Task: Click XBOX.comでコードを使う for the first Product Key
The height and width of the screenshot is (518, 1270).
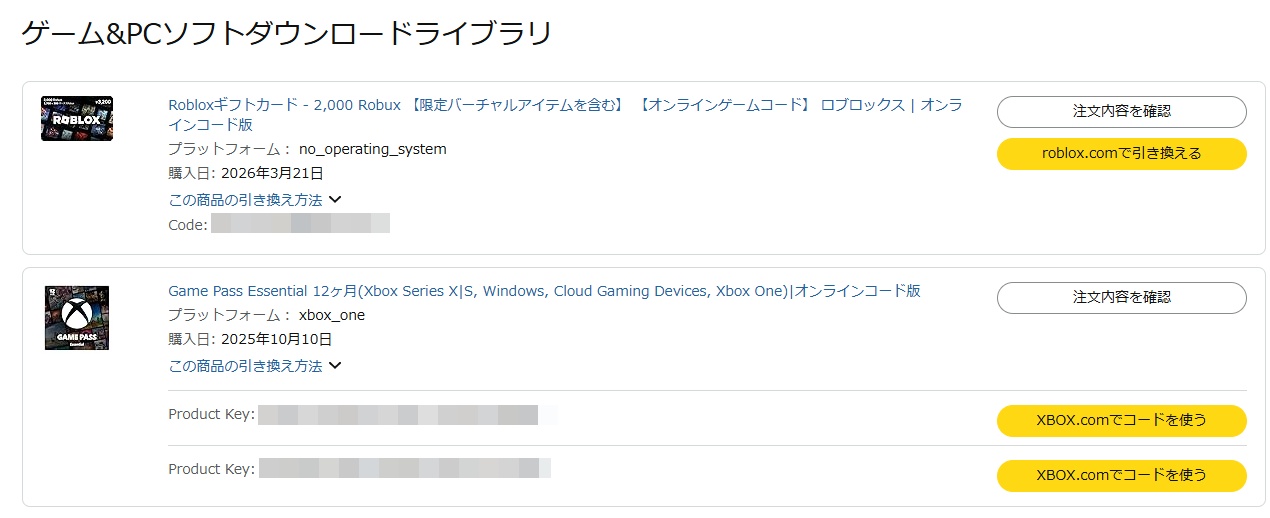Action: click(1121, 420)
